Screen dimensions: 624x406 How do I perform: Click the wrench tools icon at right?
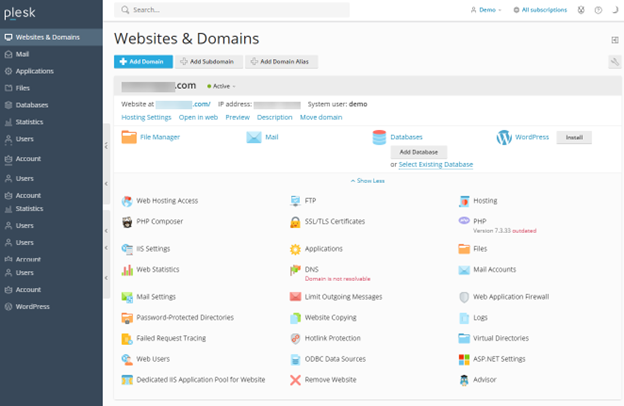click(x=614, y=62)
